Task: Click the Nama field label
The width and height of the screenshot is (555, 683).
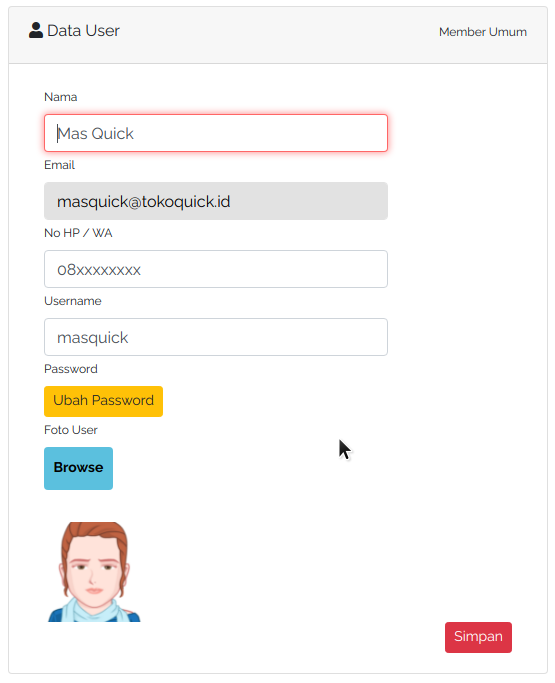Action: (x=61, y=97)
